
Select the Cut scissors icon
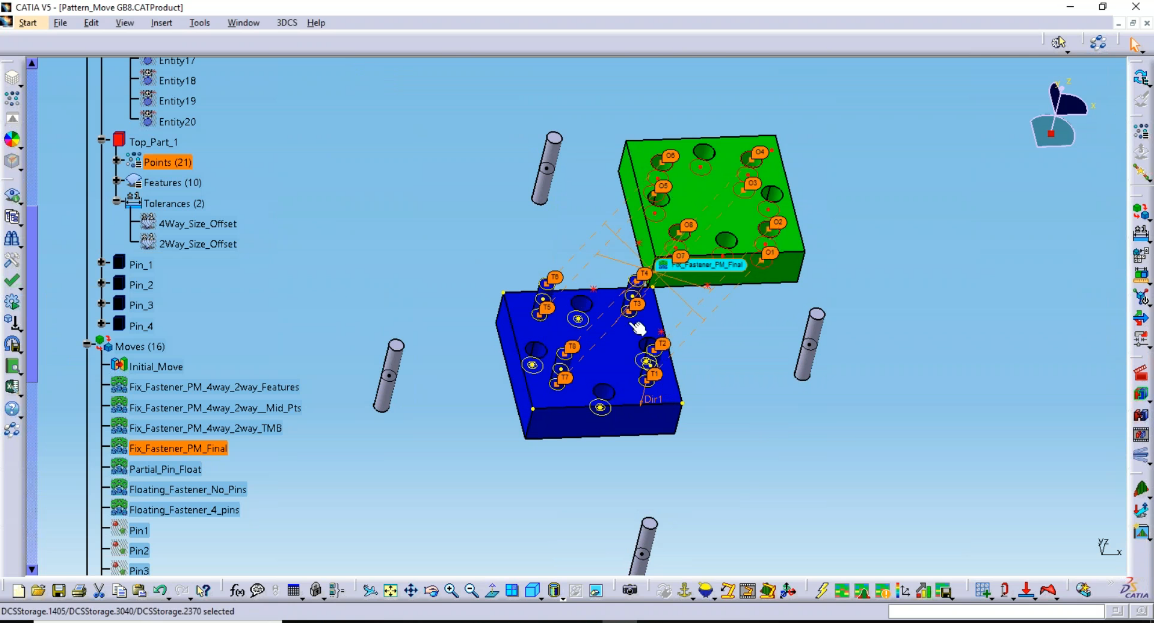[98, 589]
